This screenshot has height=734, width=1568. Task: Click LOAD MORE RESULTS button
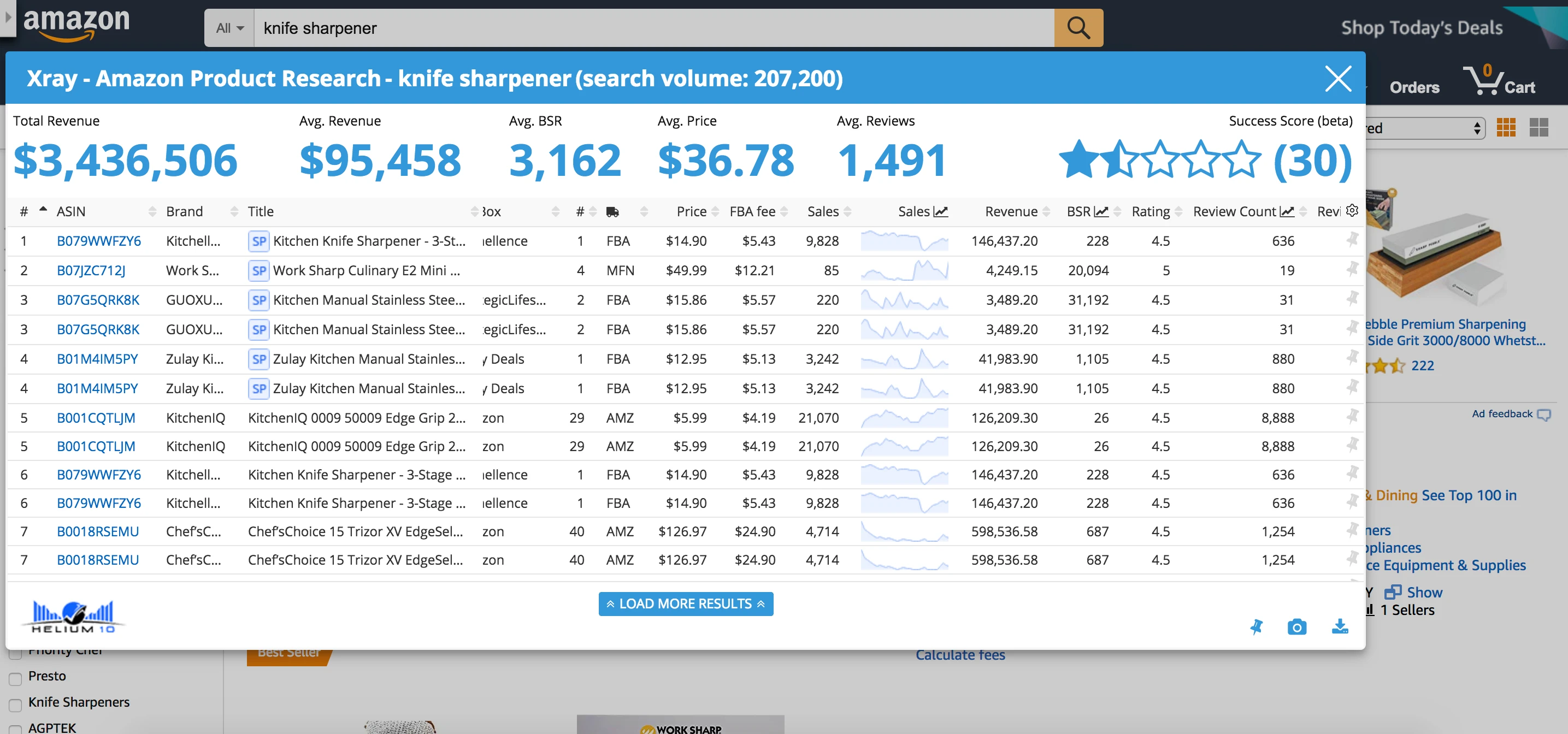[x=686, y=603]
